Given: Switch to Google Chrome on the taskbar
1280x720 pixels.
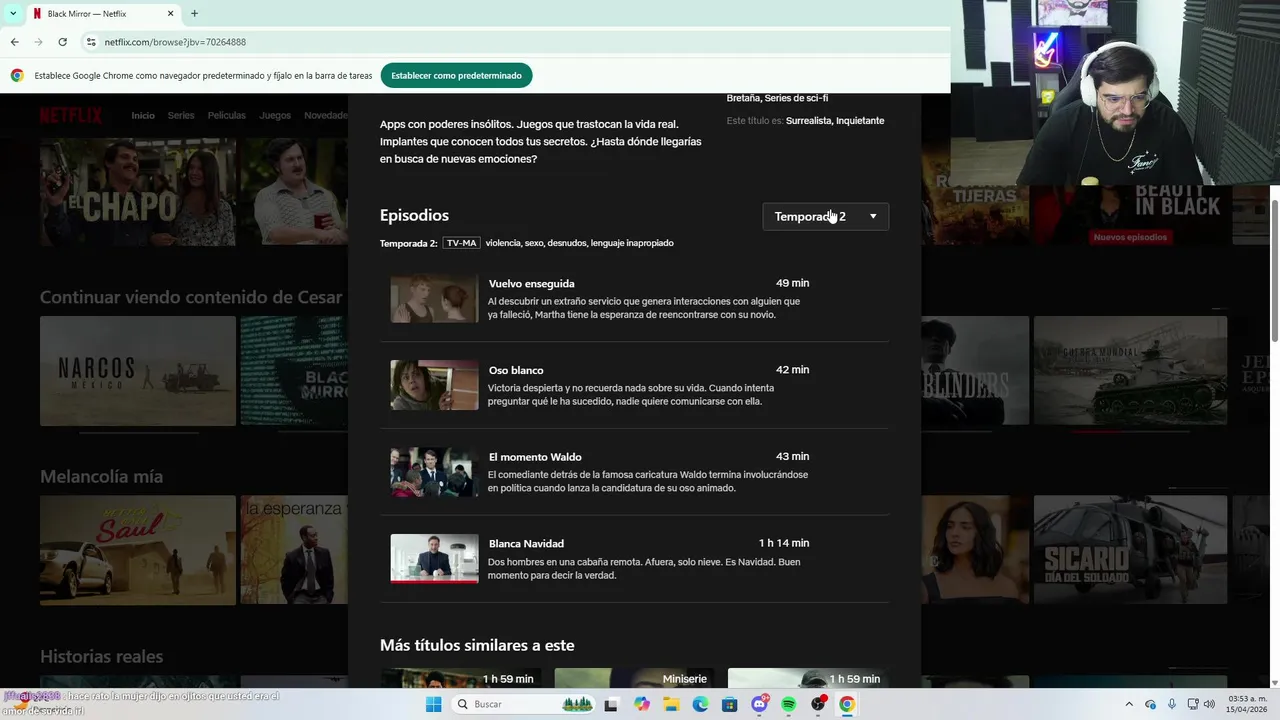Looking at the screenshot, I should [x=847, y=704].
